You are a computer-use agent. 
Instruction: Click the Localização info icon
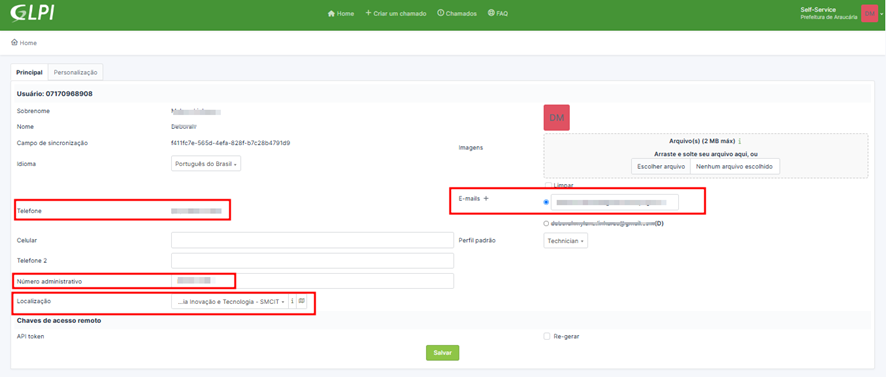click(292, 302)
